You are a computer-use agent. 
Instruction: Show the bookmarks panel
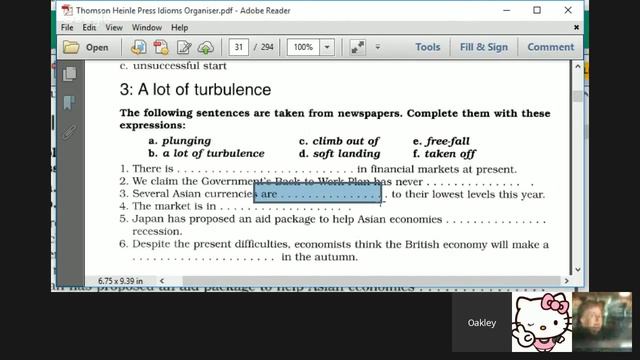70,102
